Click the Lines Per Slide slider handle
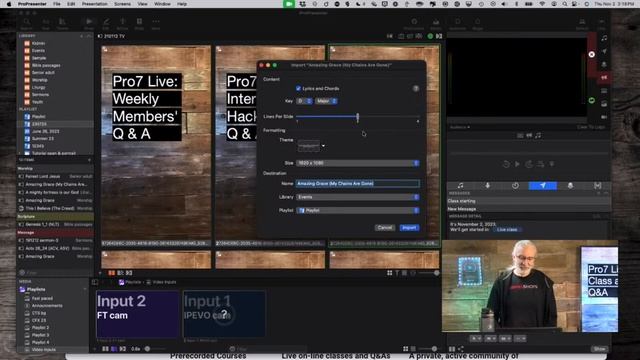Screen dimensions: 640x360 pos(358,118)
